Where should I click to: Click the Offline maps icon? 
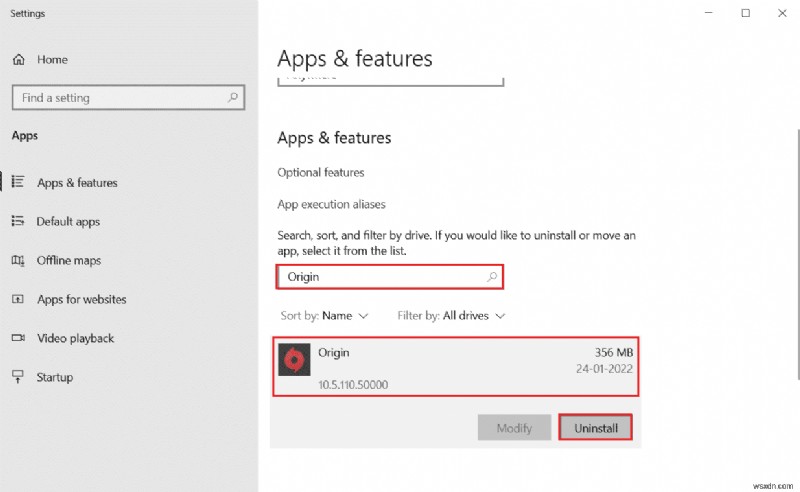(19, 261)
